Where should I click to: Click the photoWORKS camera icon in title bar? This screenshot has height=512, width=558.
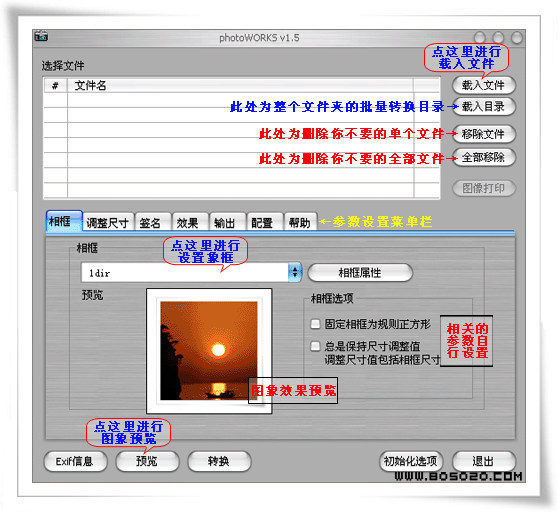[41, 36]
